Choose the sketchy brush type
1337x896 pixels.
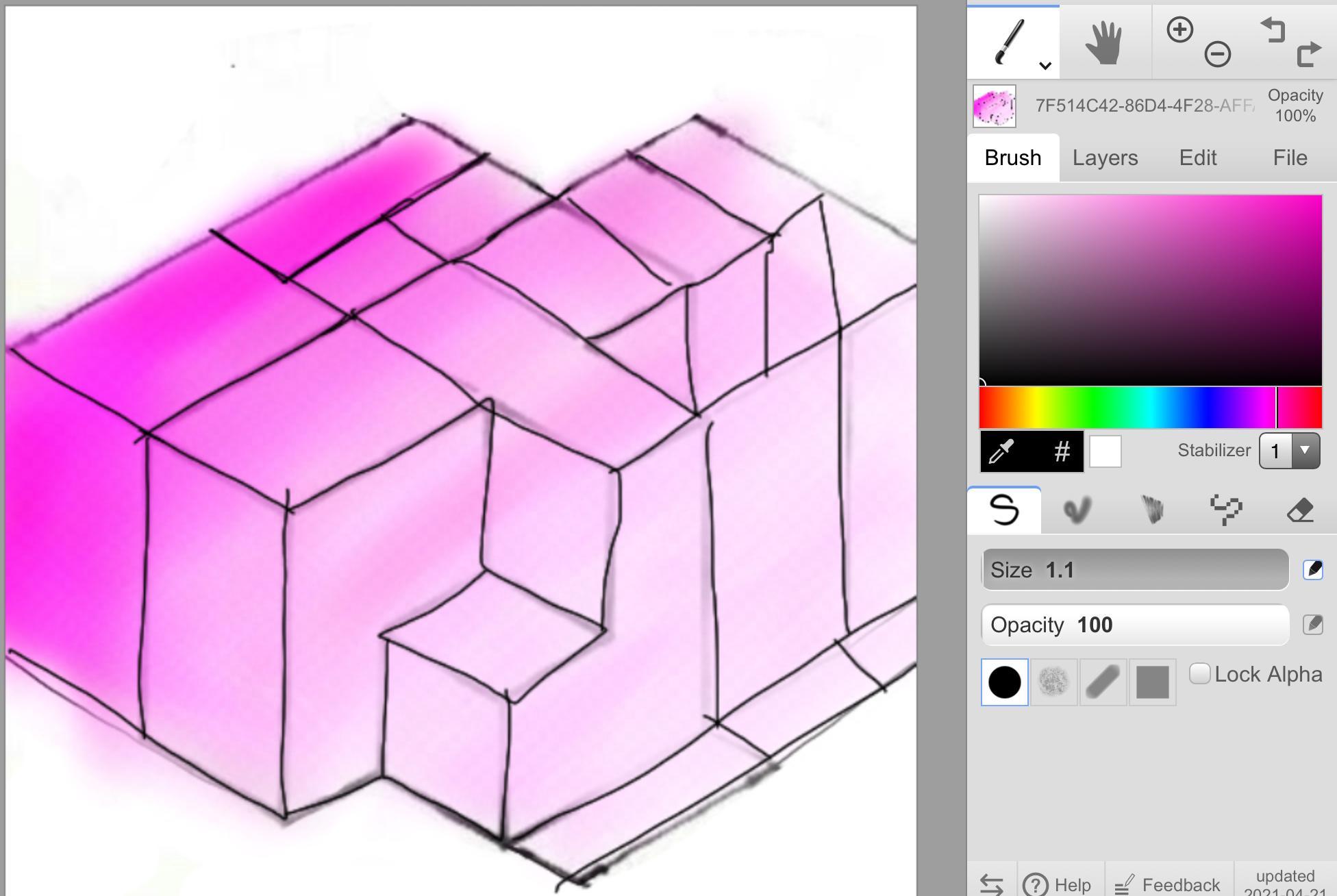pos(1152,510)
